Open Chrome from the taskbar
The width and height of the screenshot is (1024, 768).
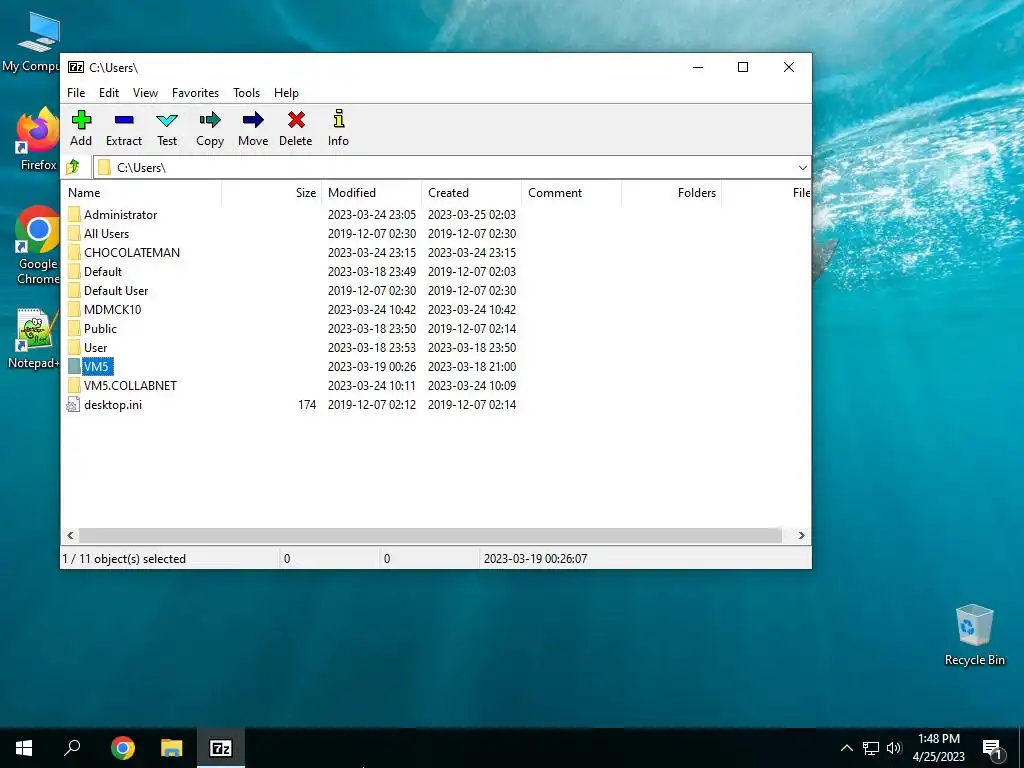pyautogui.click(x=123, y=748)
